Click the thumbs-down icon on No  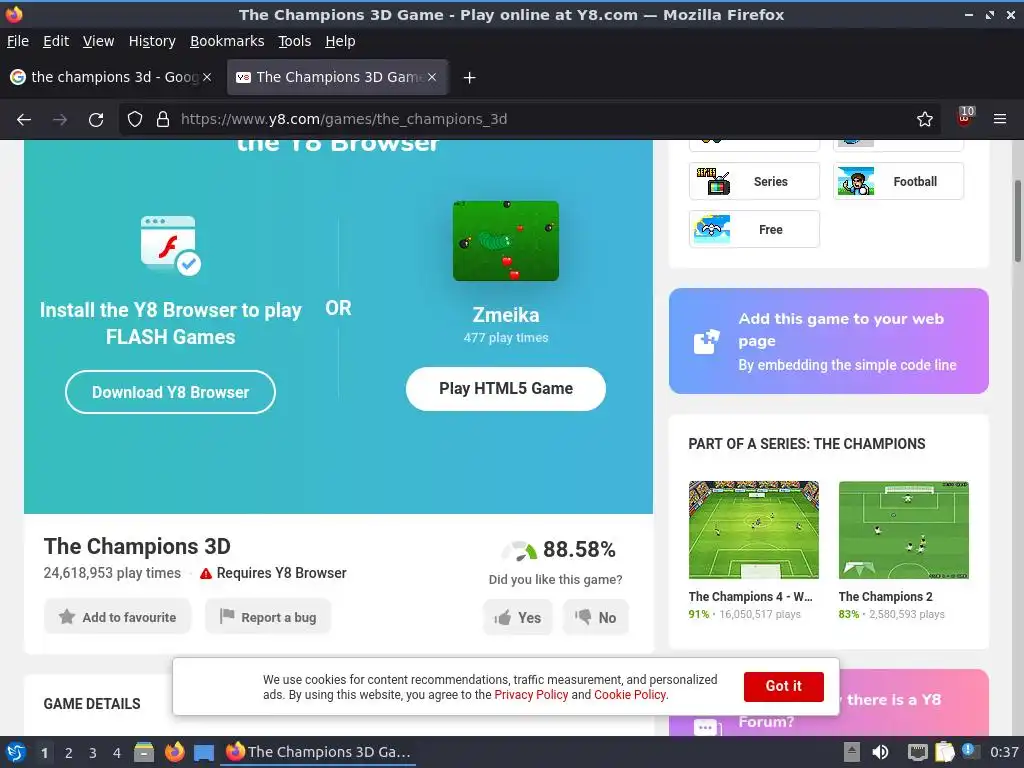click(583, 616)
